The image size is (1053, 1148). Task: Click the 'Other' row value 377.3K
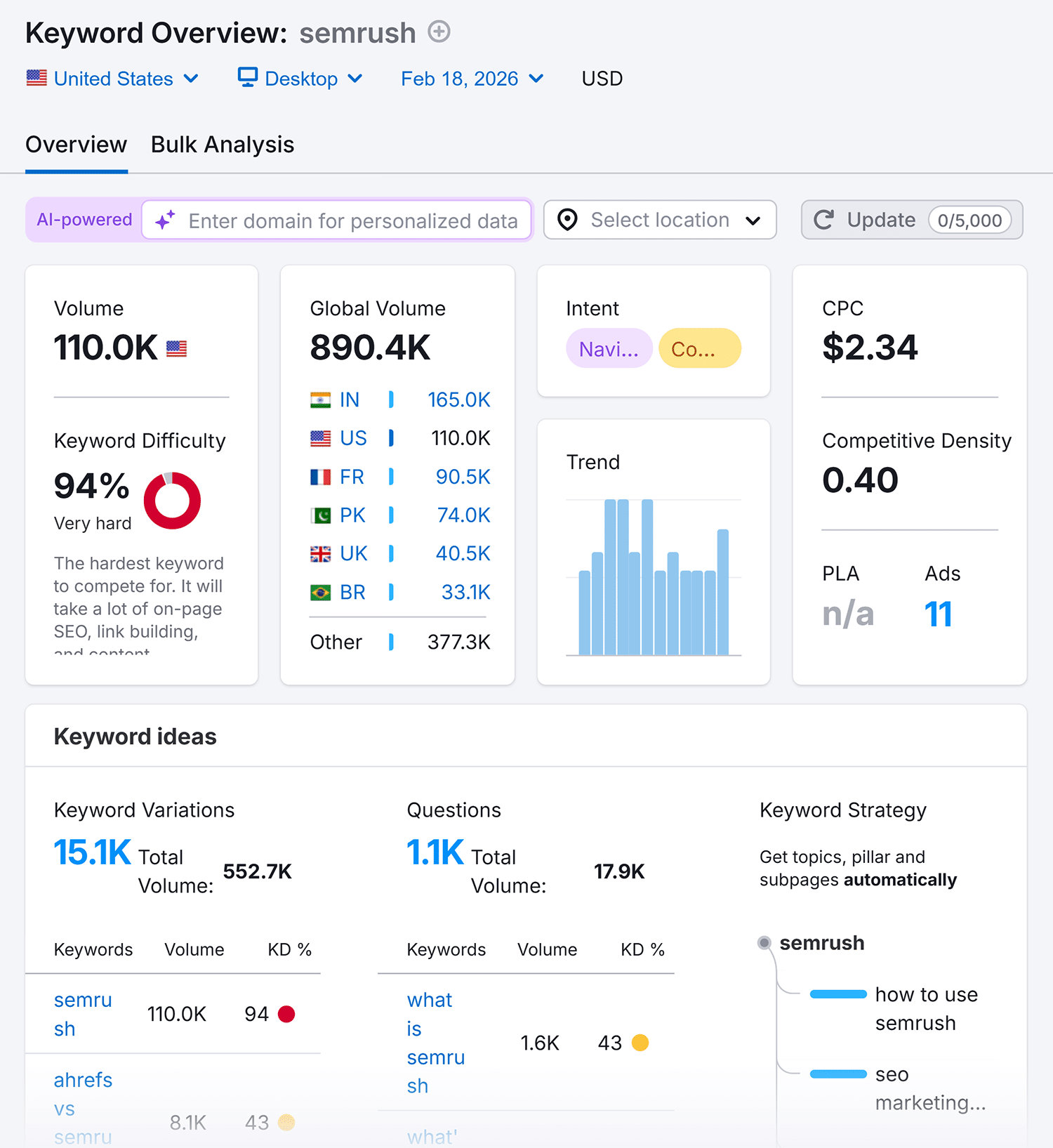(x=459, y=642)
